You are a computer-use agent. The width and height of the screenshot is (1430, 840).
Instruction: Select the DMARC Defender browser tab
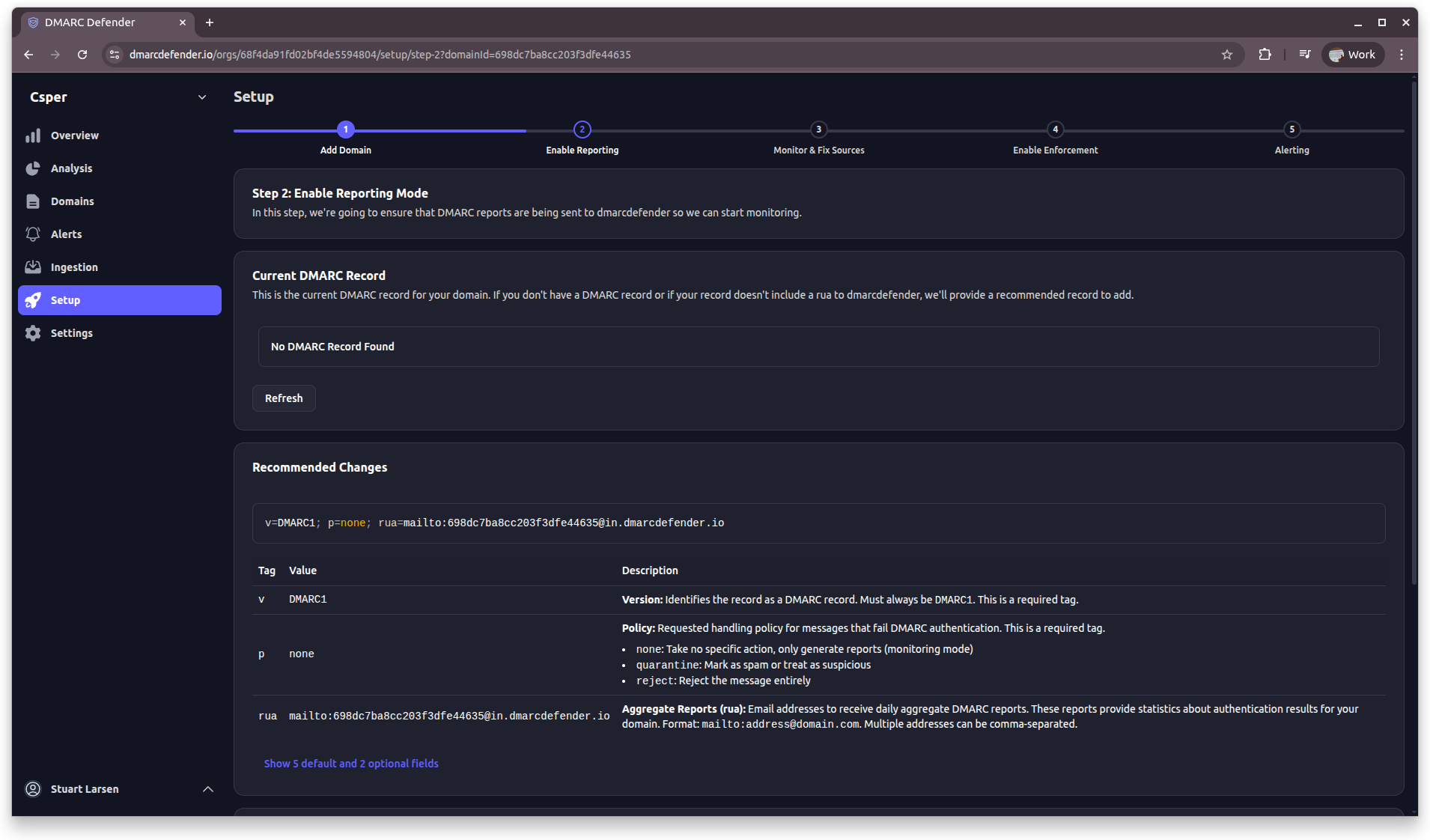click(97, 22)
